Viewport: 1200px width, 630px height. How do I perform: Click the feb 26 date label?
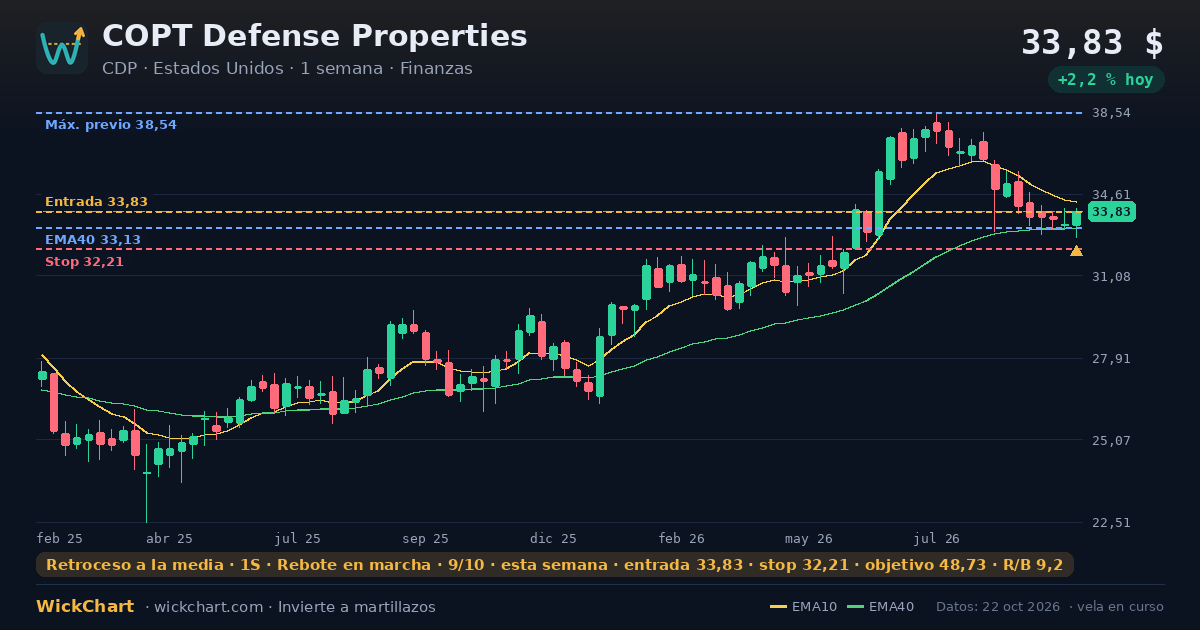[x=681, y=538]
